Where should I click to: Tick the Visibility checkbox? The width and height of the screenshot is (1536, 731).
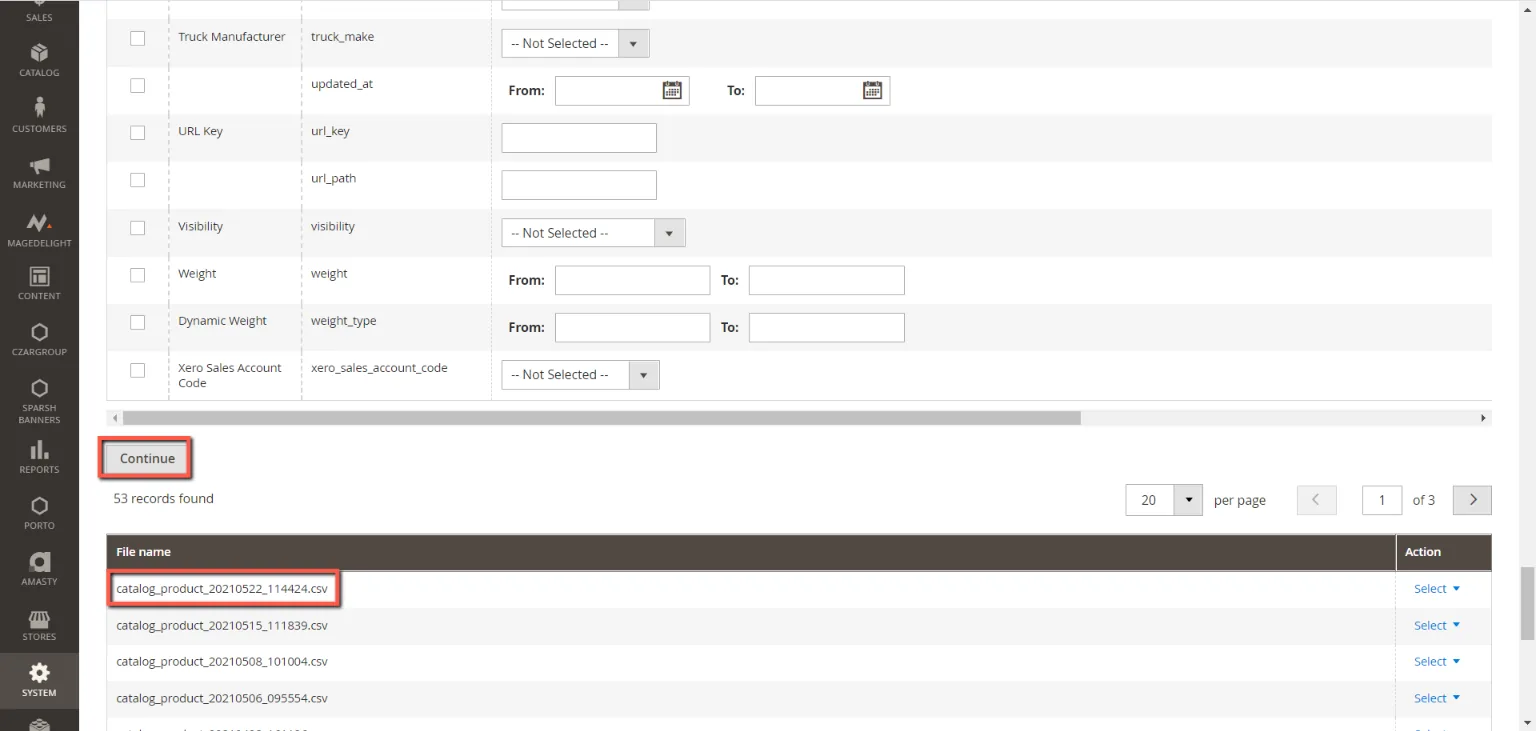137,227
